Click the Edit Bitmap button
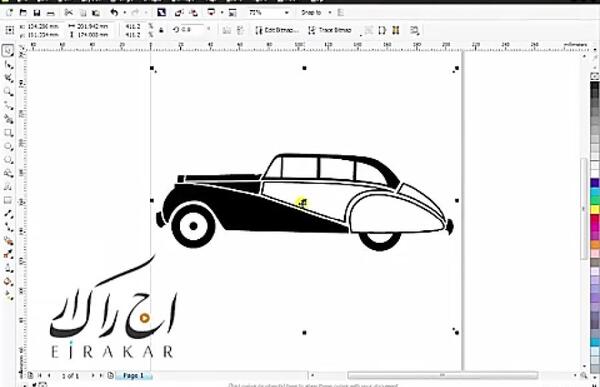Screen dimensions: 600x387 click(277, 30)
